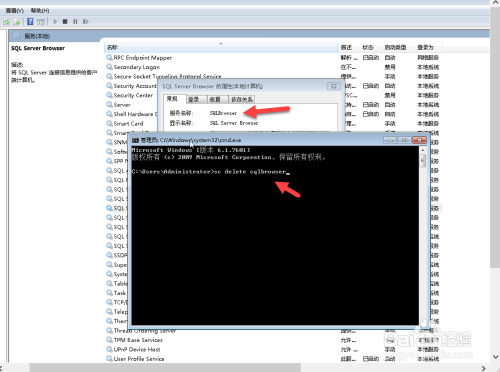The height and width of the screenshot is (372, 500).
Task: Click gear icon beside RPC Endpoint Mapper
Action: (109, 58)
